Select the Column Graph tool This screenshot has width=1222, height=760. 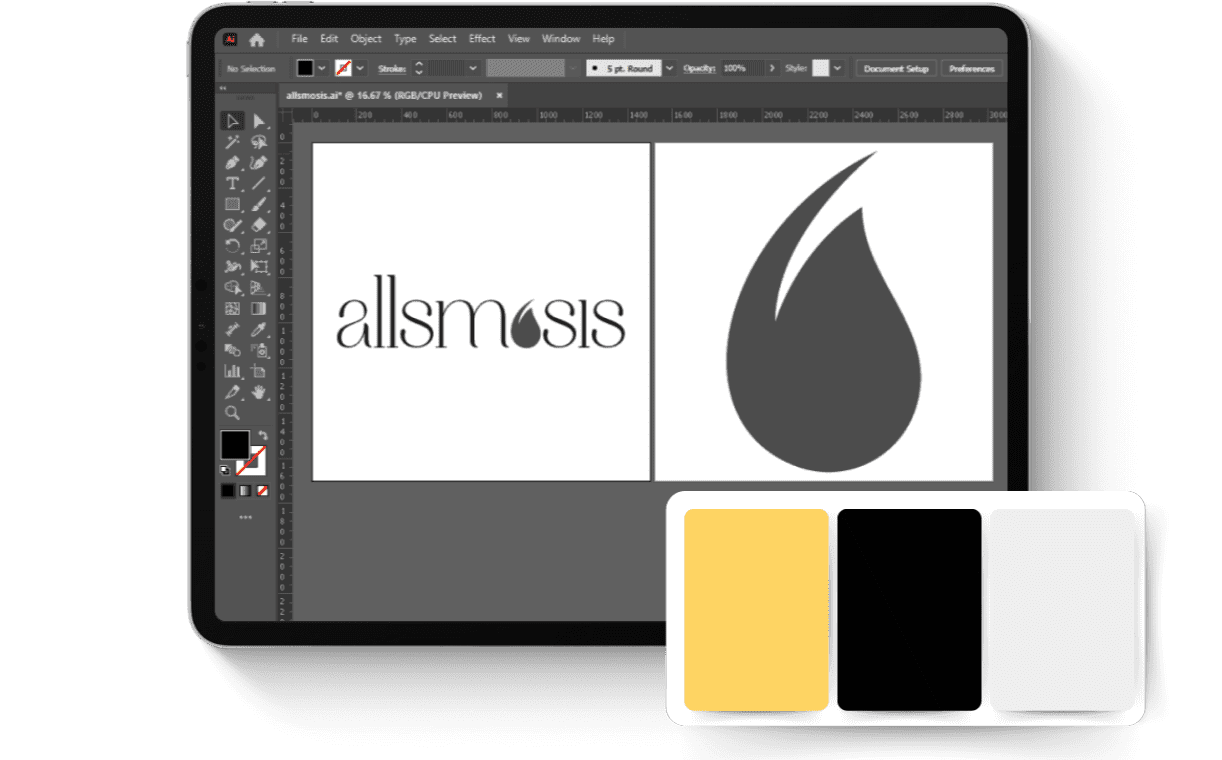tap(231, 369)
